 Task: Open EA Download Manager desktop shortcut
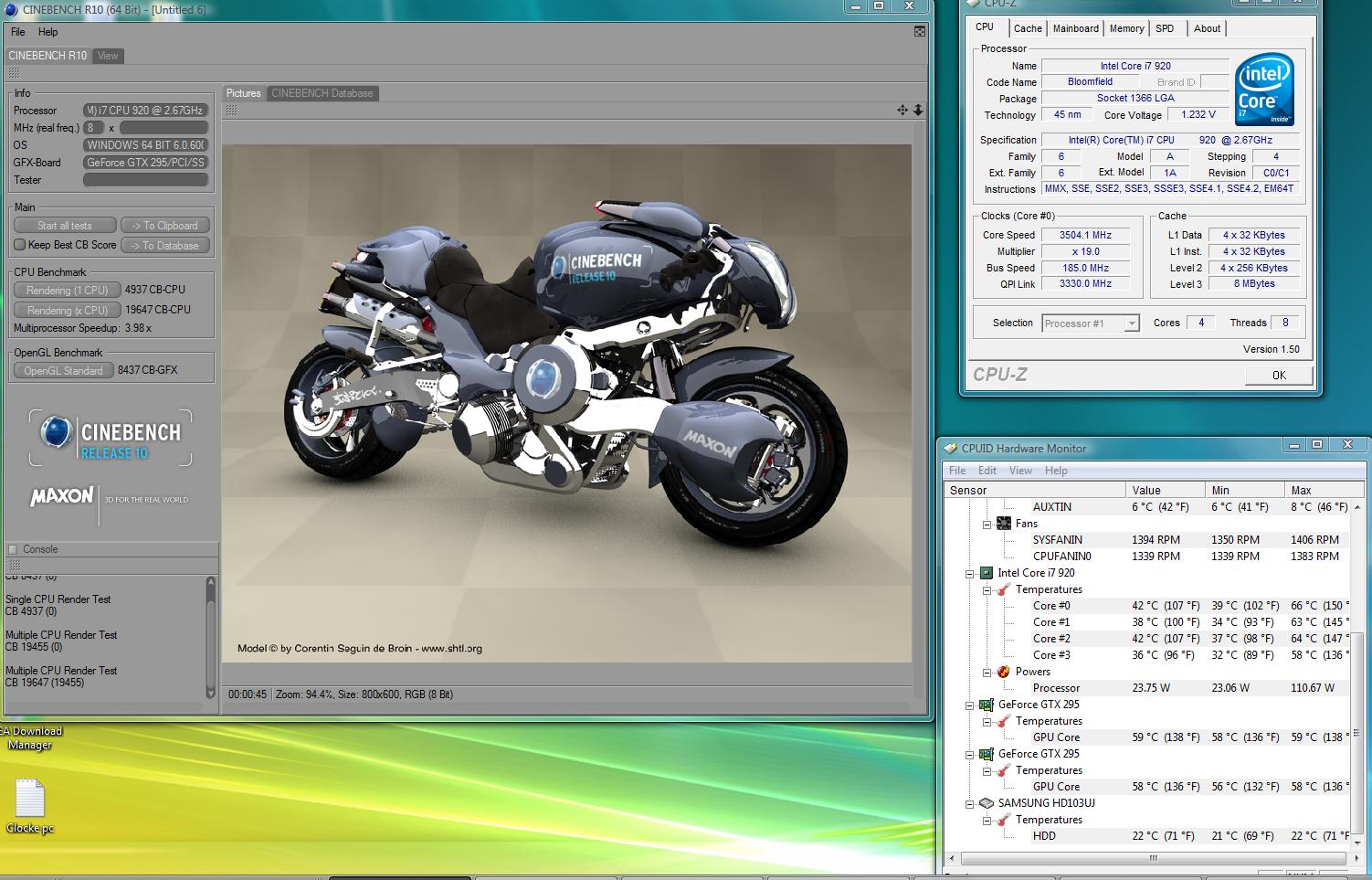click(x=30, y=737)
